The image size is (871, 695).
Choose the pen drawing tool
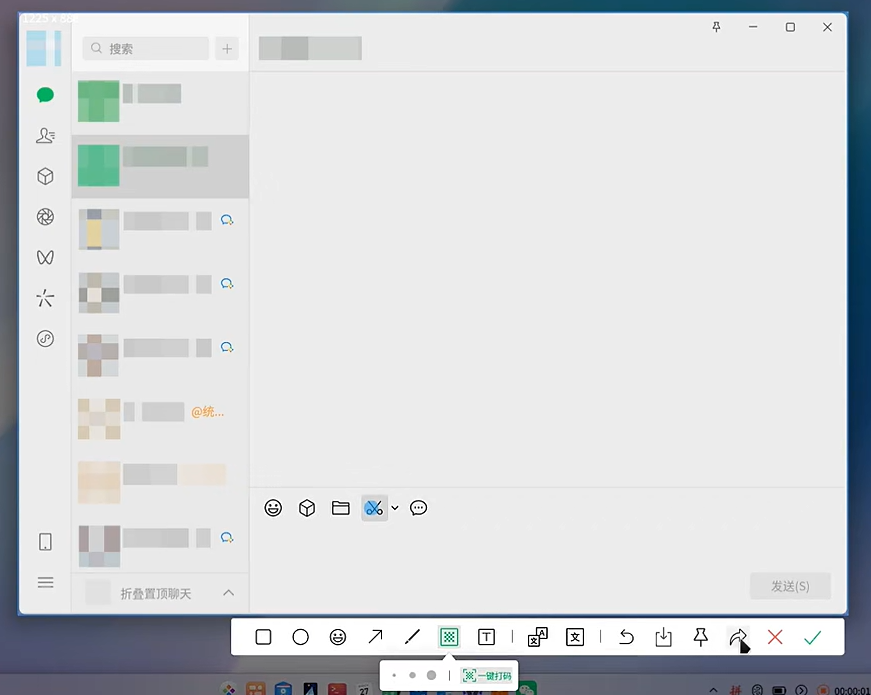coord(412,637)
